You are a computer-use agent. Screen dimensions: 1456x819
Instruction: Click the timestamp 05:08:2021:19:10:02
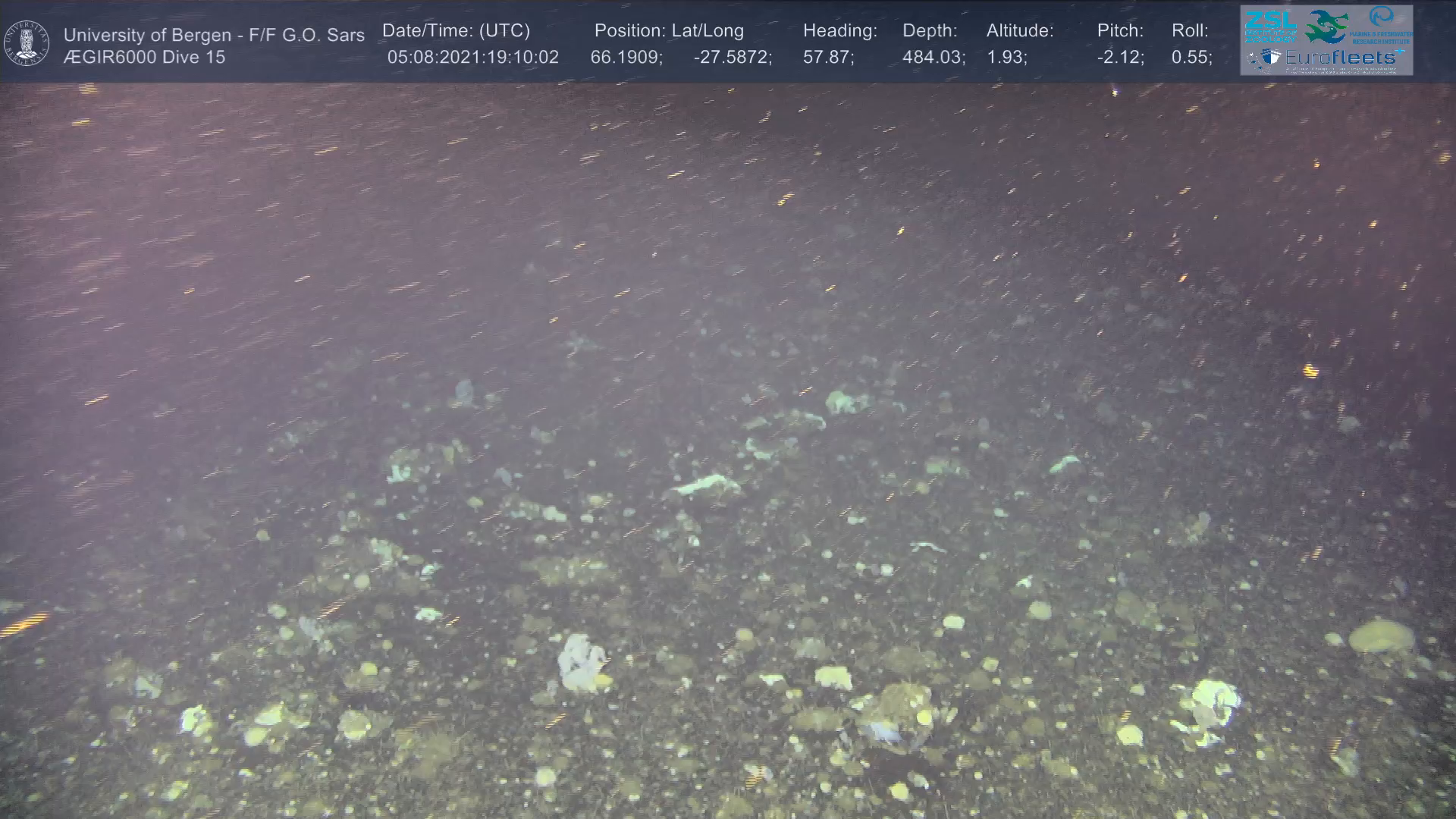click(472, 58)
